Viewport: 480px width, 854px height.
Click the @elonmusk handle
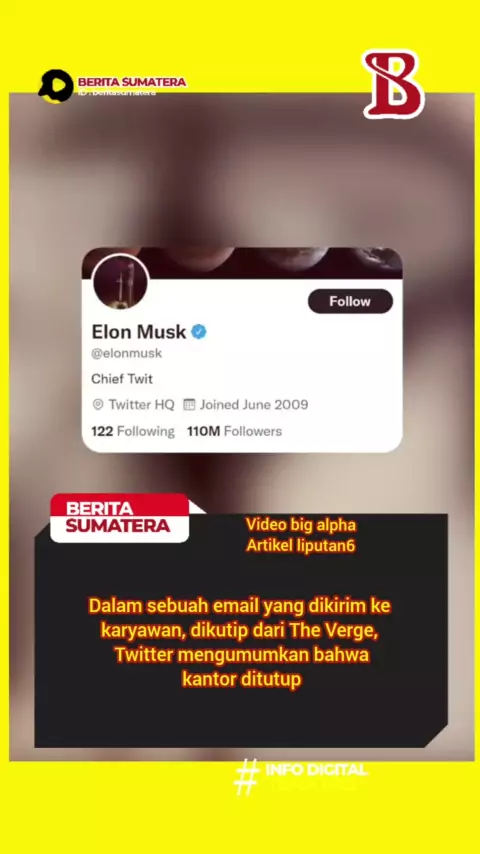(x=126, y=353)
